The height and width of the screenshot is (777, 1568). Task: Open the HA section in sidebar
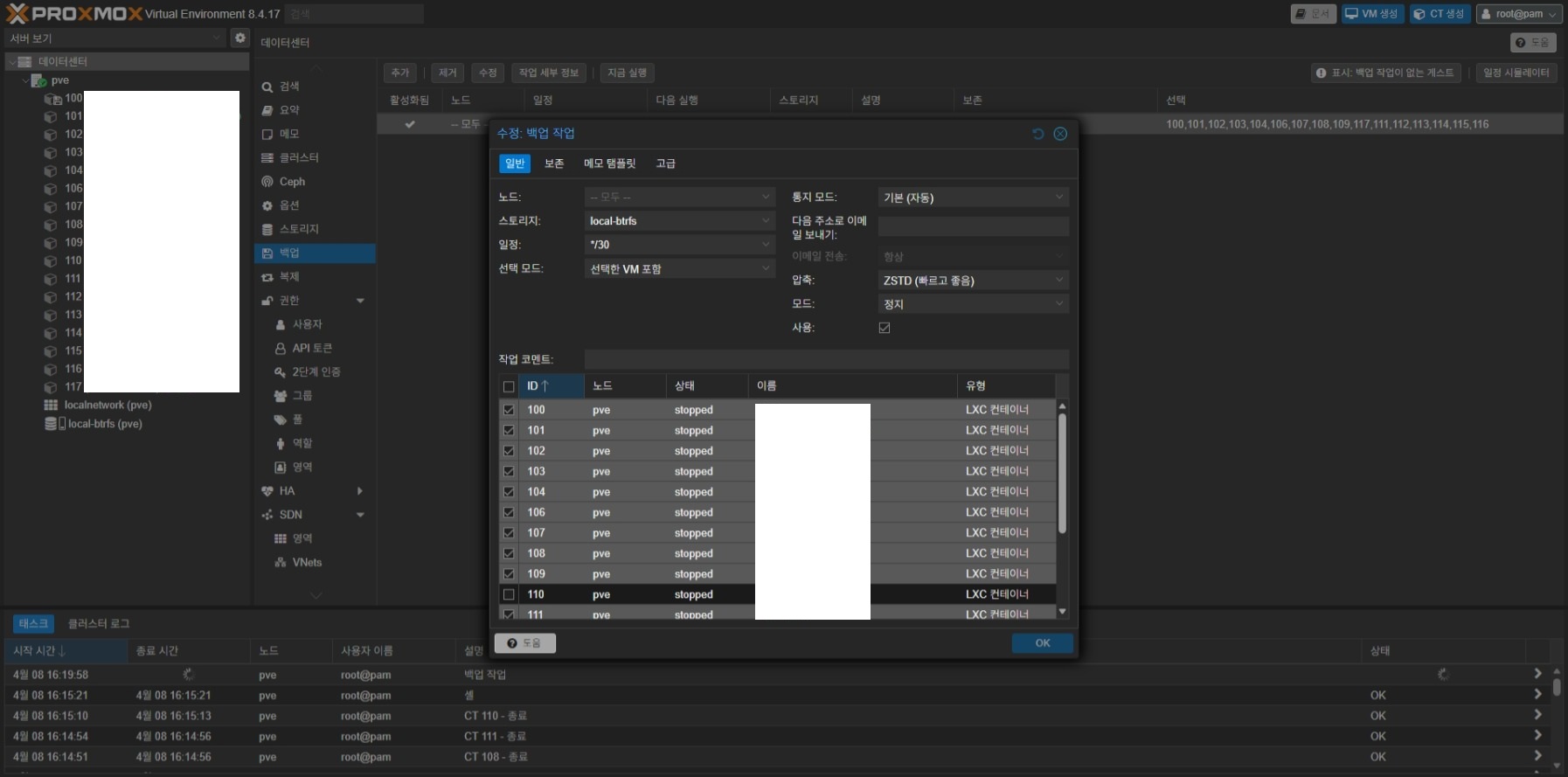coord(287,491)
